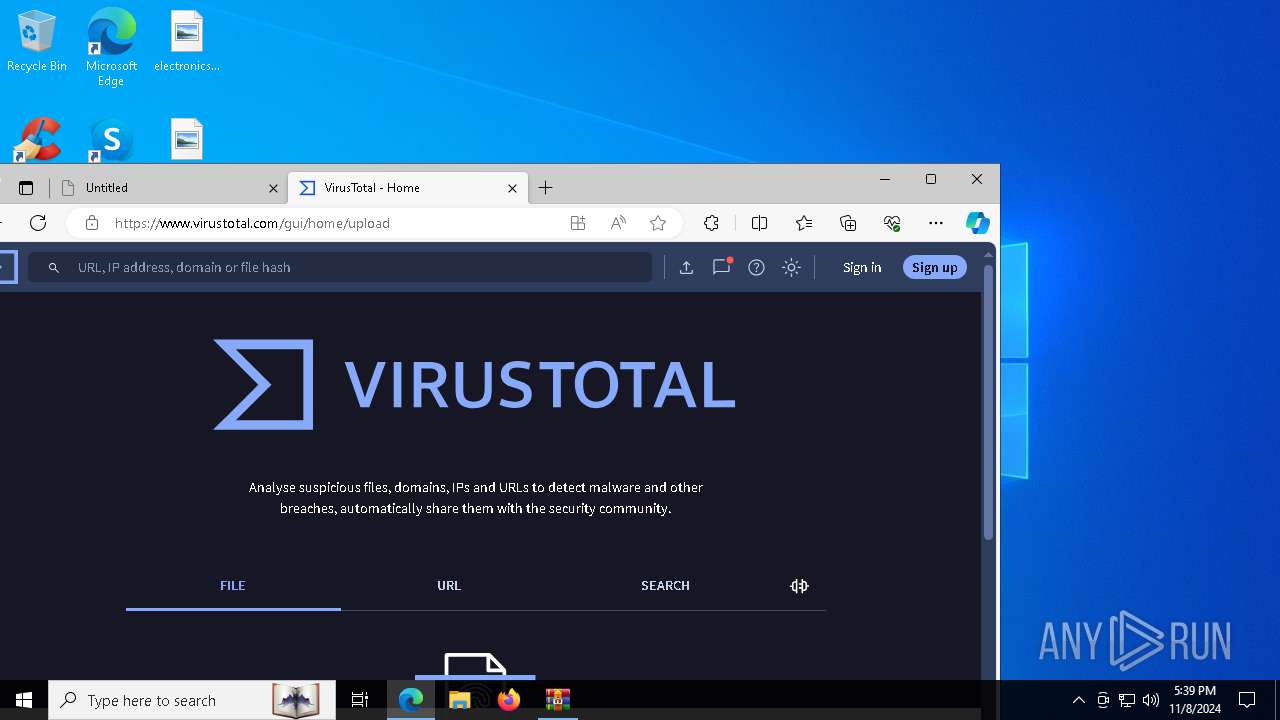Click the Edge taskbar icon

[411, 700]
